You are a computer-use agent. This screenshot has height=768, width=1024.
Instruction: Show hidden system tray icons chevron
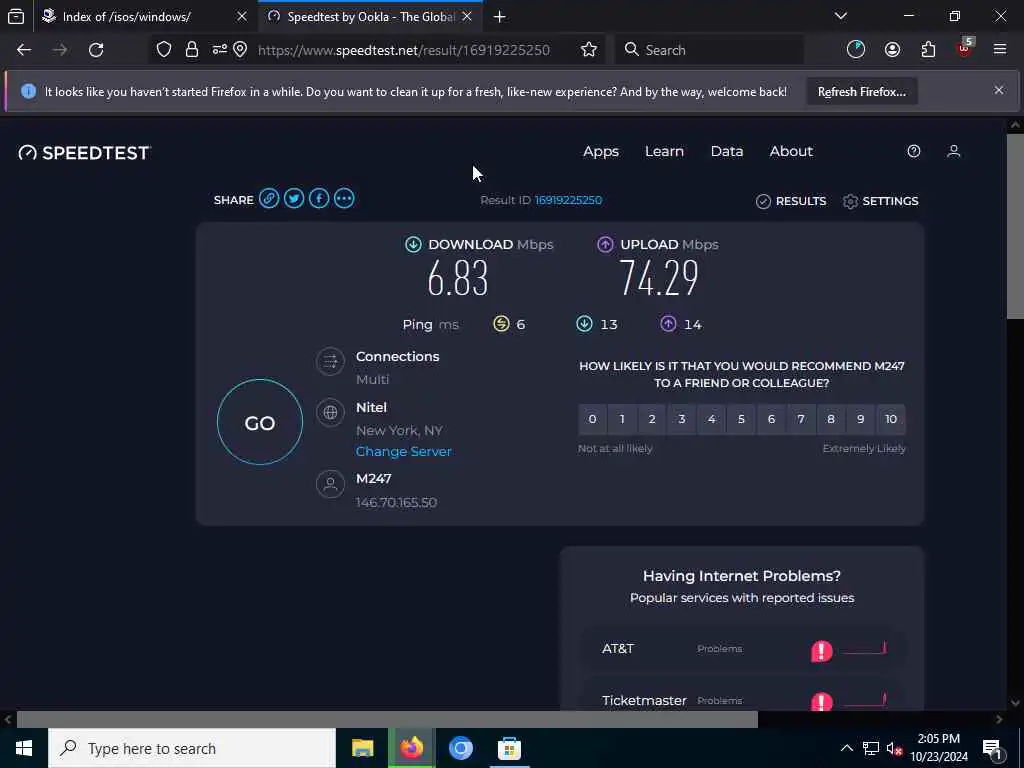846,748
